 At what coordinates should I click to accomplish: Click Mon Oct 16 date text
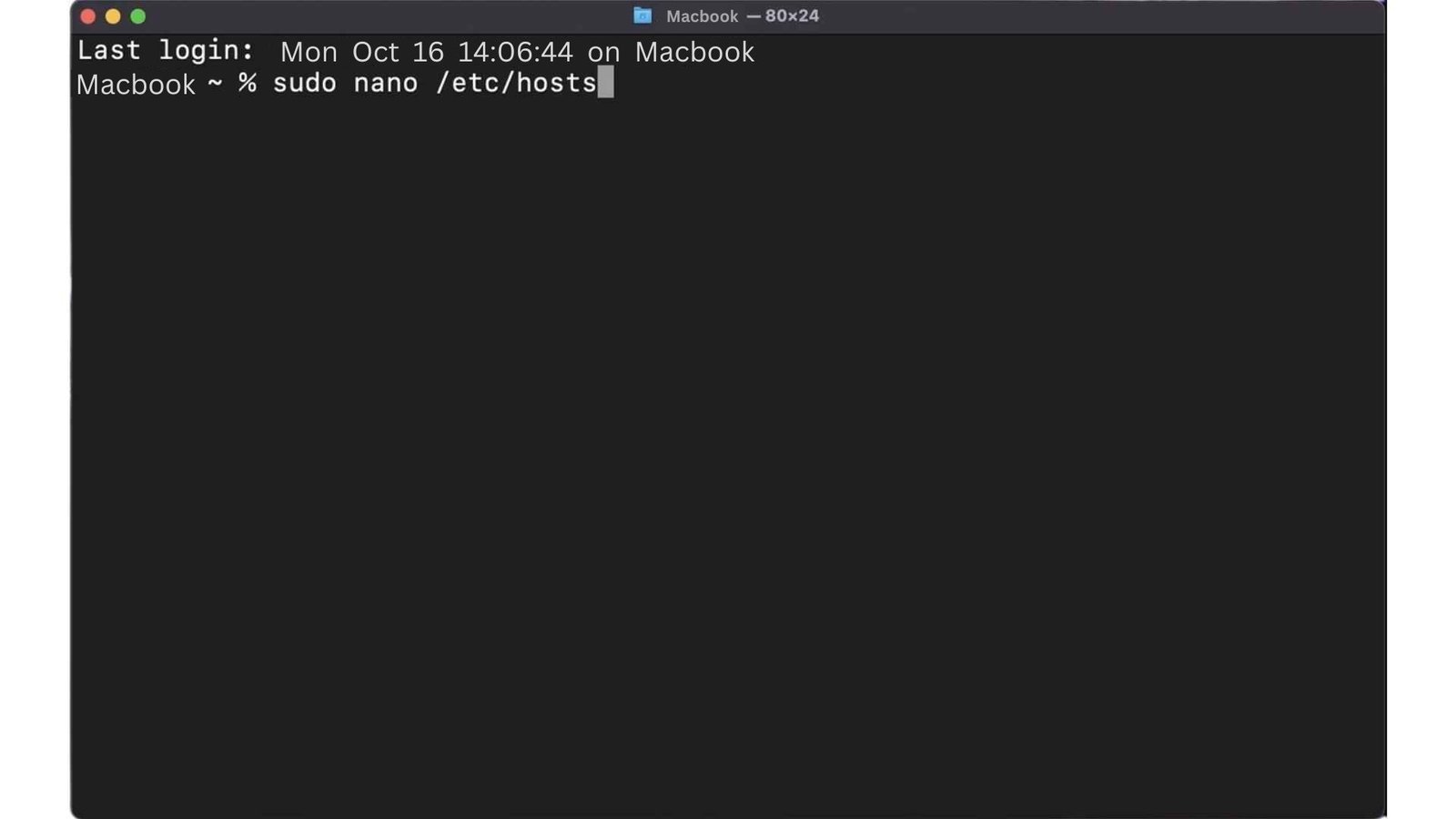[x=362, y=52]
